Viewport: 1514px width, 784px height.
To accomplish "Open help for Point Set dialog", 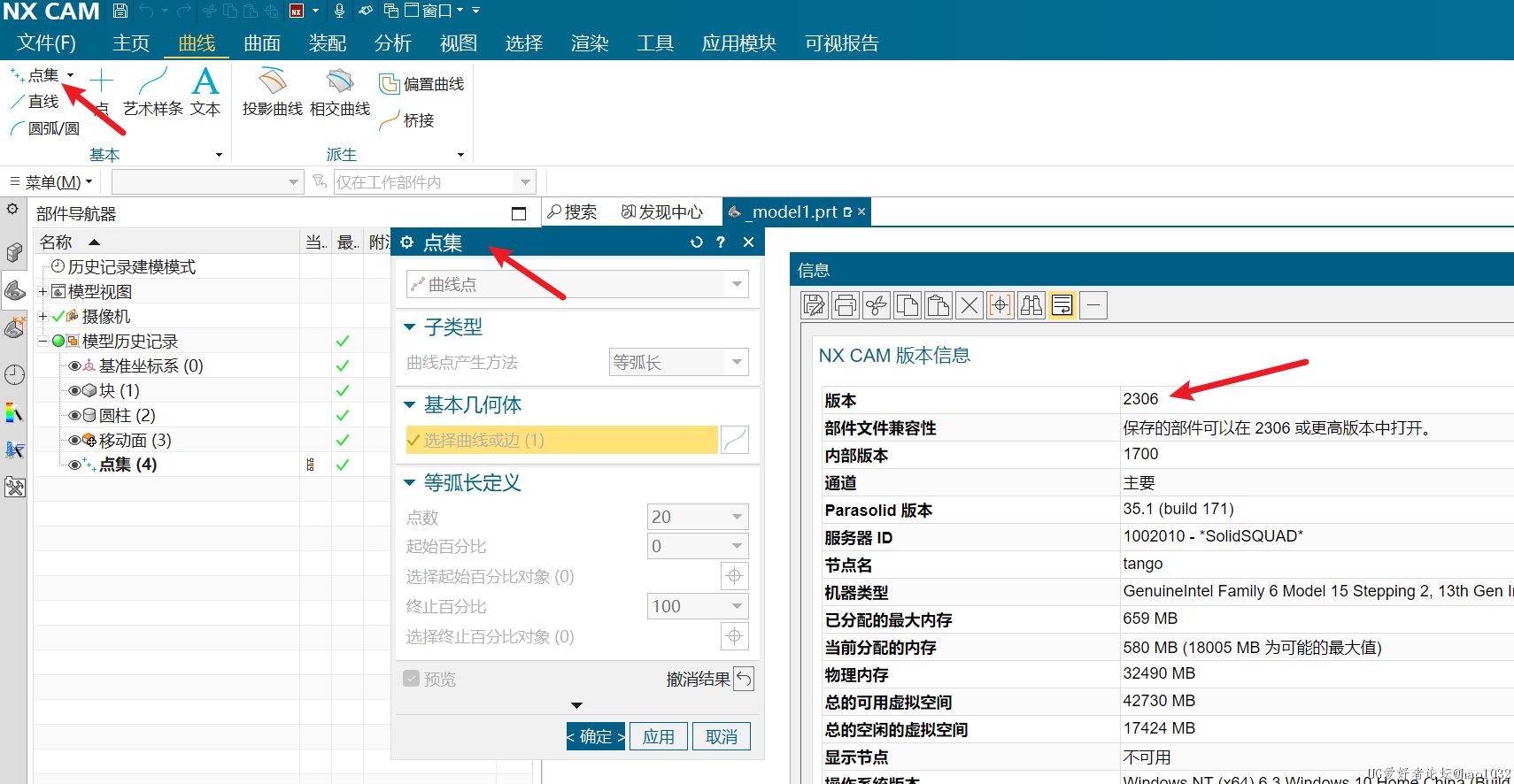I will tap(721, 242).
